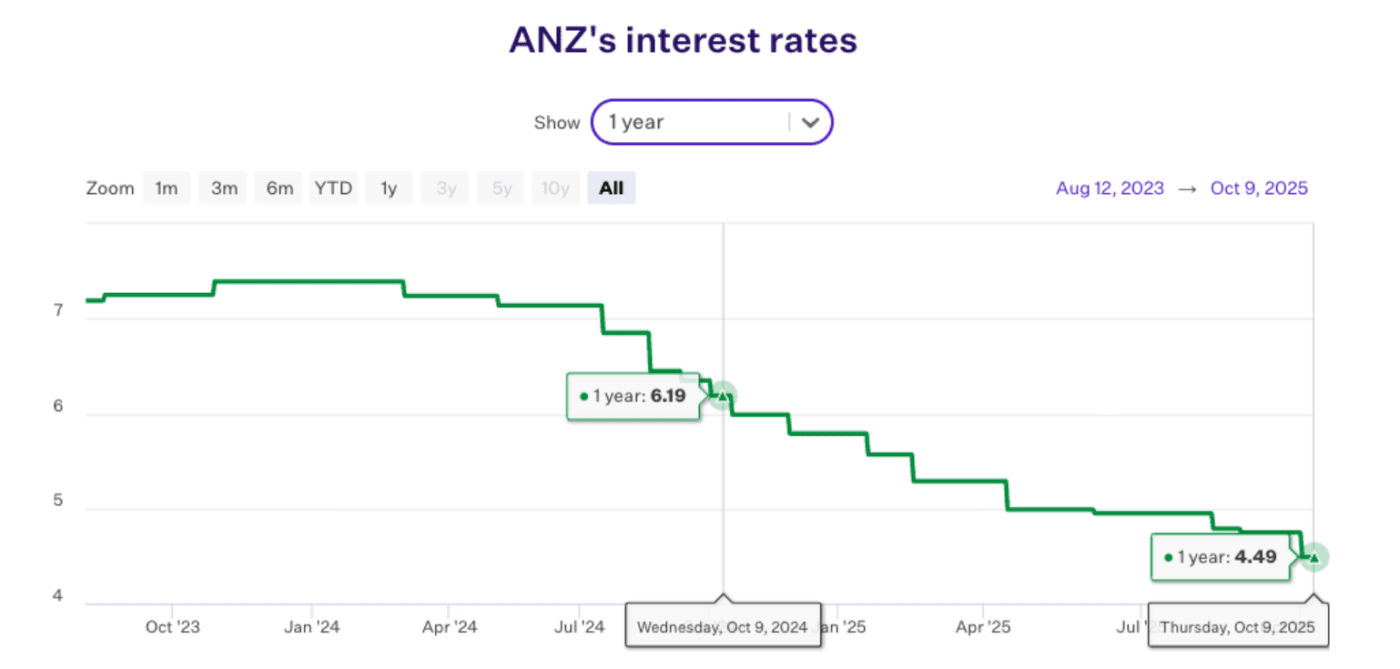Screen dimensions: 1400x669
Task: Click the Oct 9, 2025 data point marker
Action: coord(1314,557)
